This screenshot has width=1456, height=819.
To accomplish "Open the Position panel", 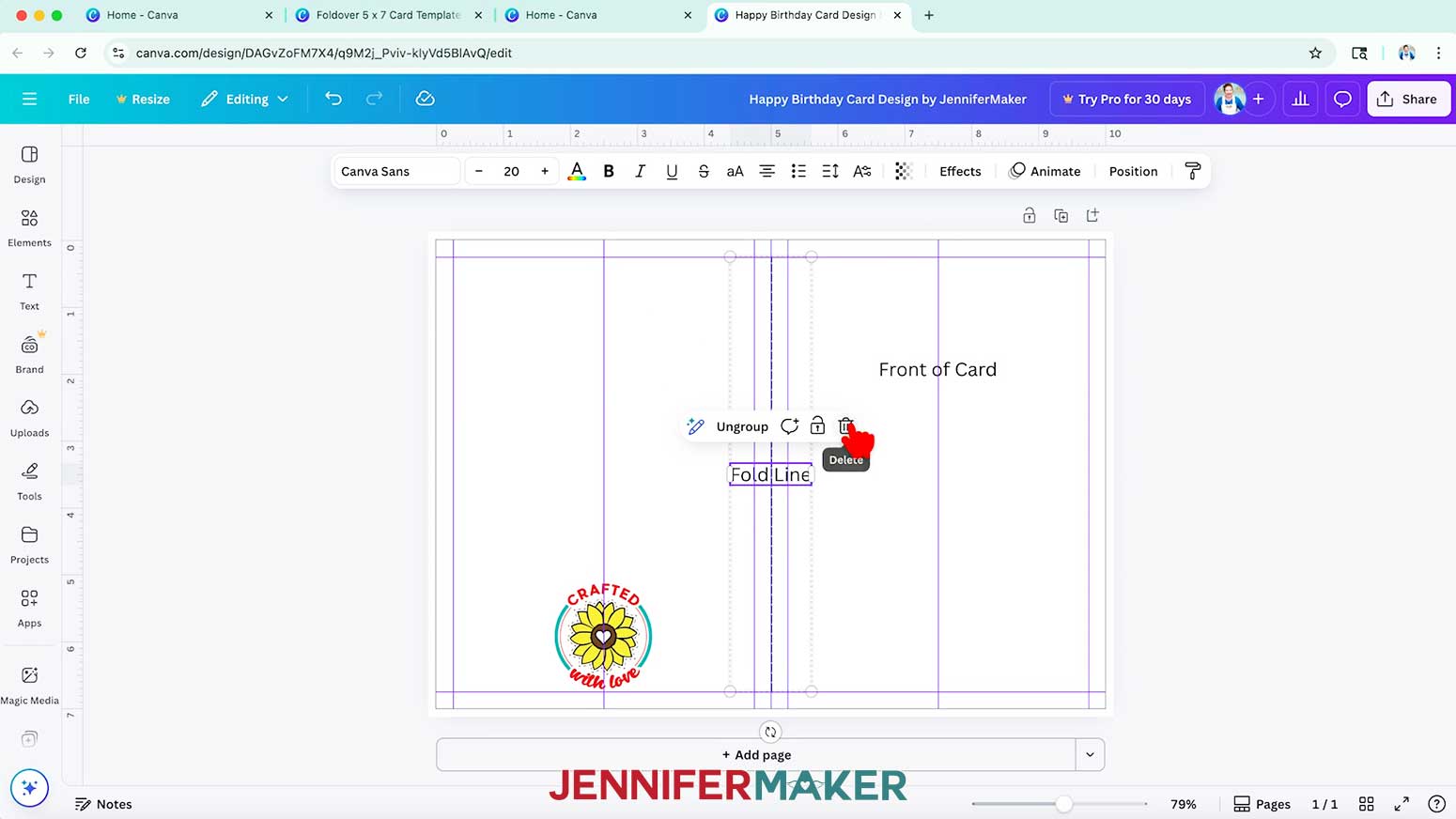I will pos(1133,171).
